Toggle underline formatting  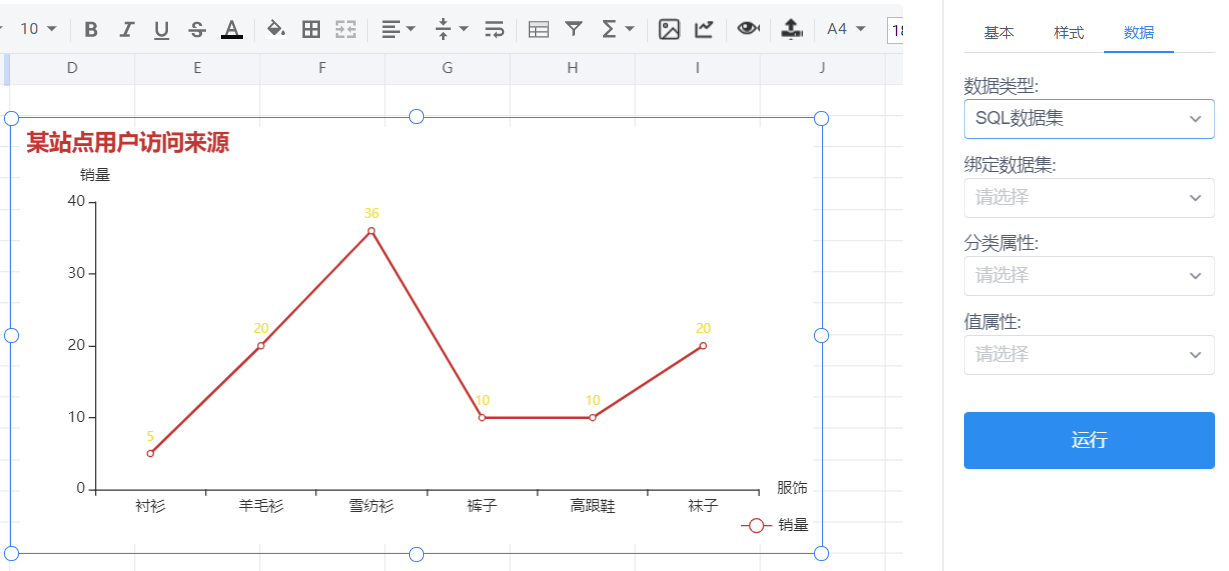pyautogui.click(x=161, y=29)
